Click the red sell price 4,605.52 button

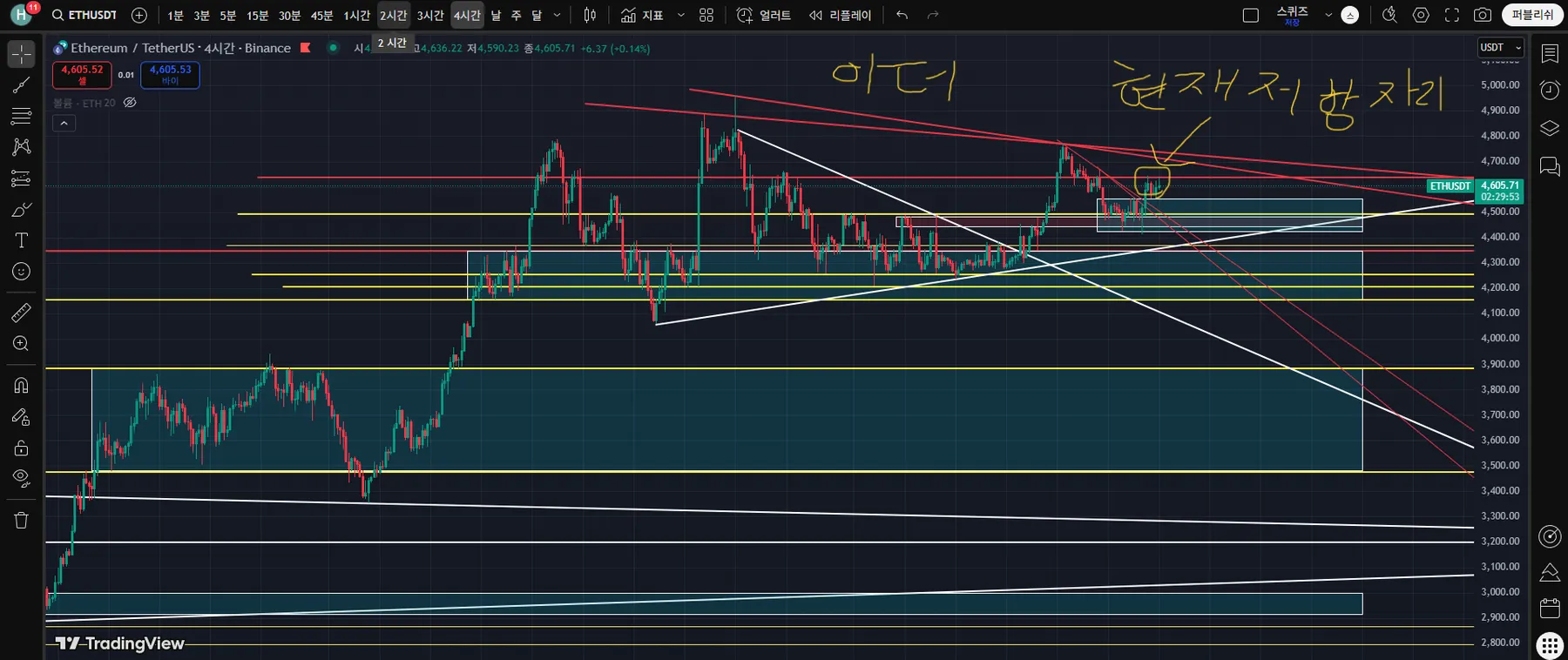point(82,75)
